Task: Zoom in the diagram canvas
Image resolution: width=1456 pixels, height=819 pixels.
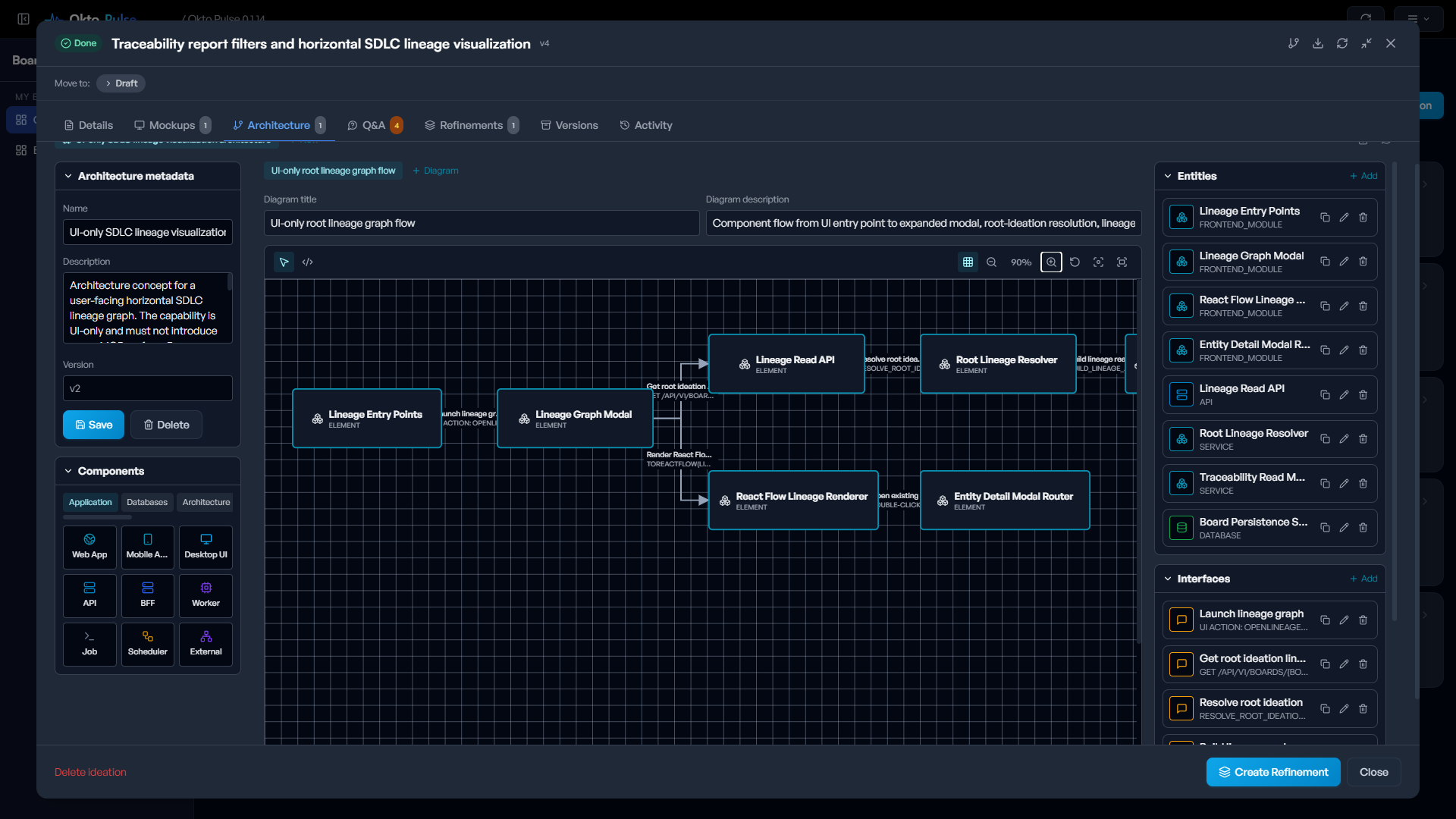Action: (1051, 262)
